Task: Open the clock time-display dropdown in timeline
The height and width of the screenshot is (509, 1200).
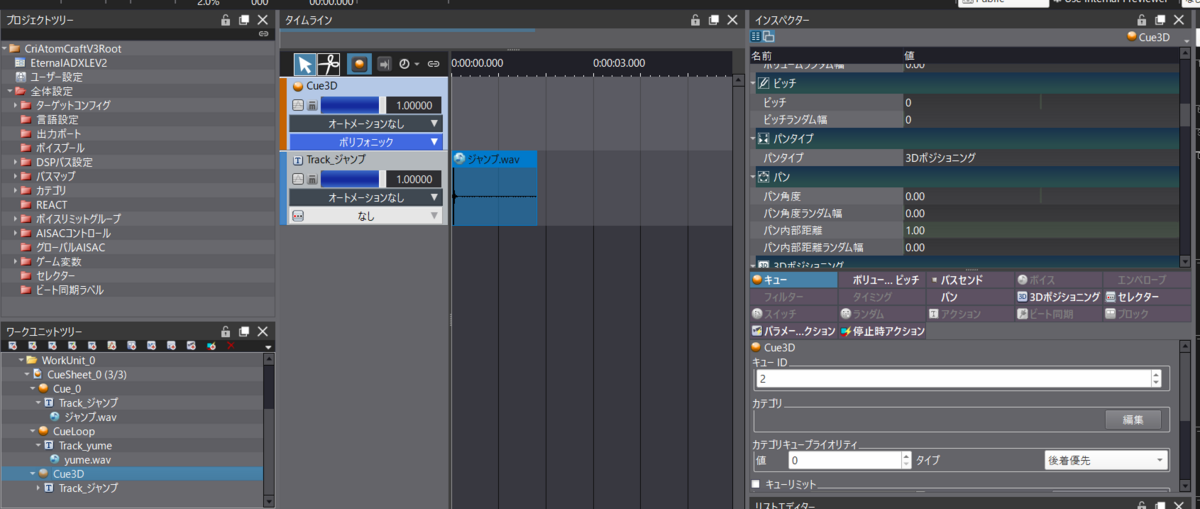Action: pyautogui.click(x=409, y=63)
